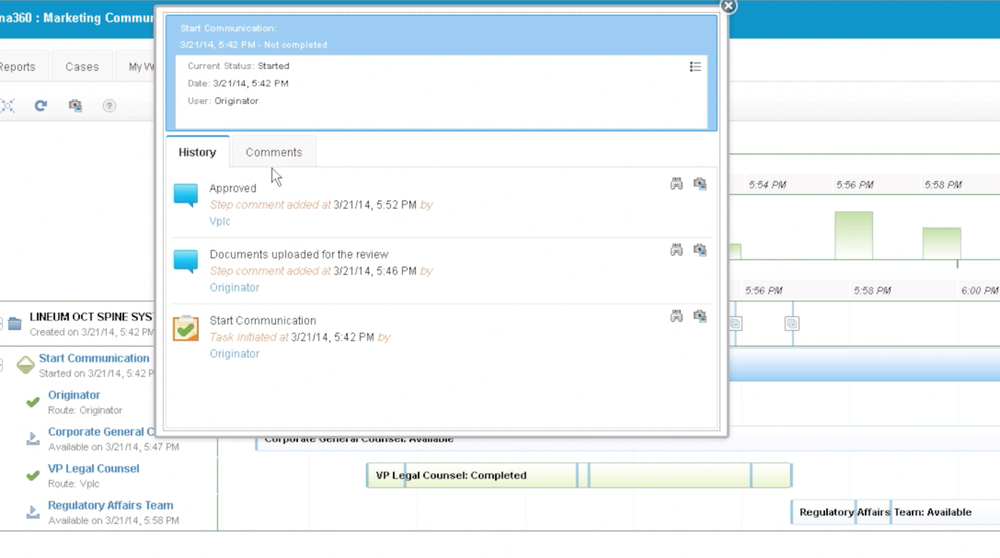Click the fit-to-screen icon in toolbar

(x=7, y=105)
